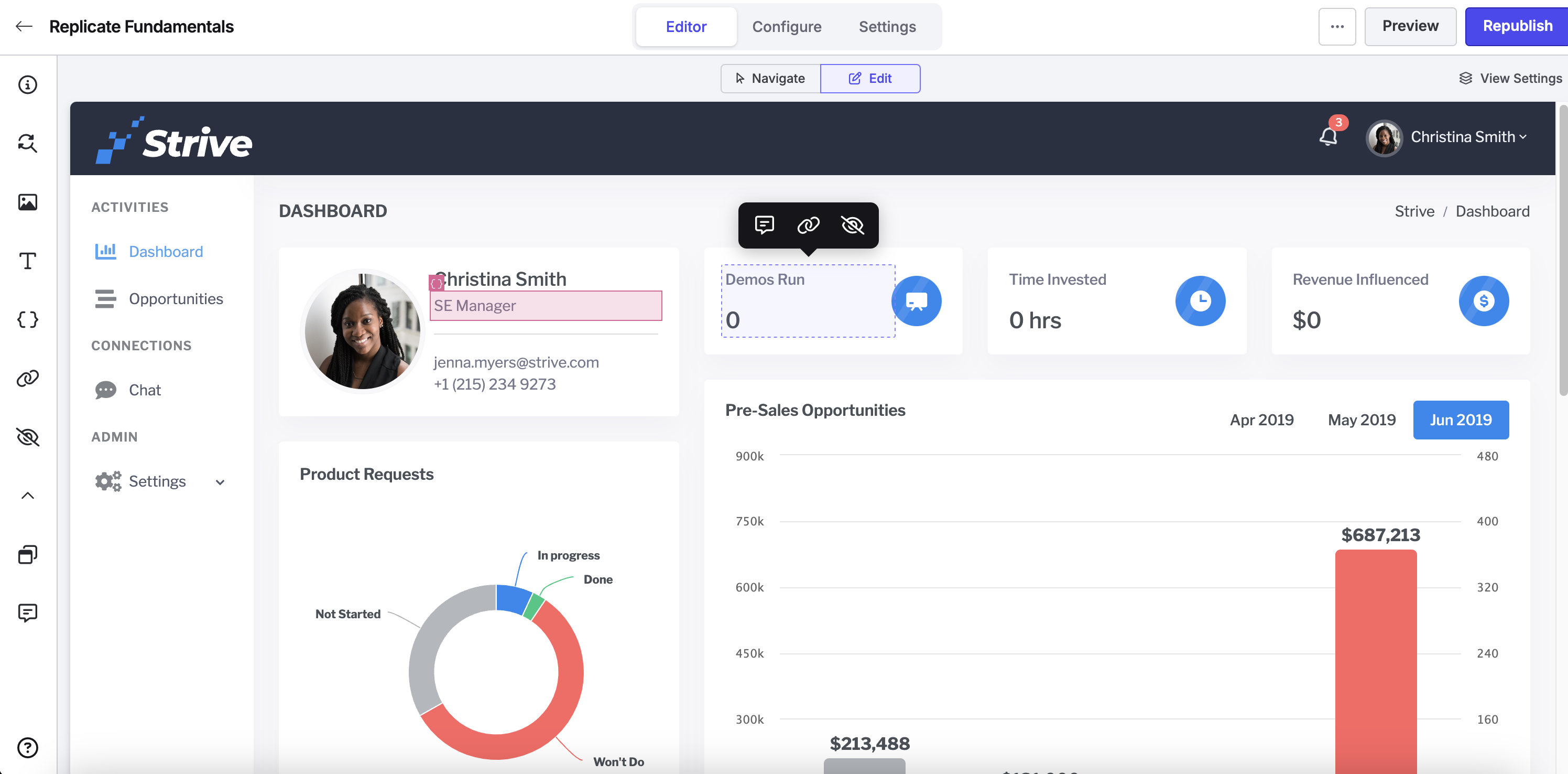1568x774 pixels.
Task: Collapse sidebar tools with up chevron
Action: coord(27,496)
